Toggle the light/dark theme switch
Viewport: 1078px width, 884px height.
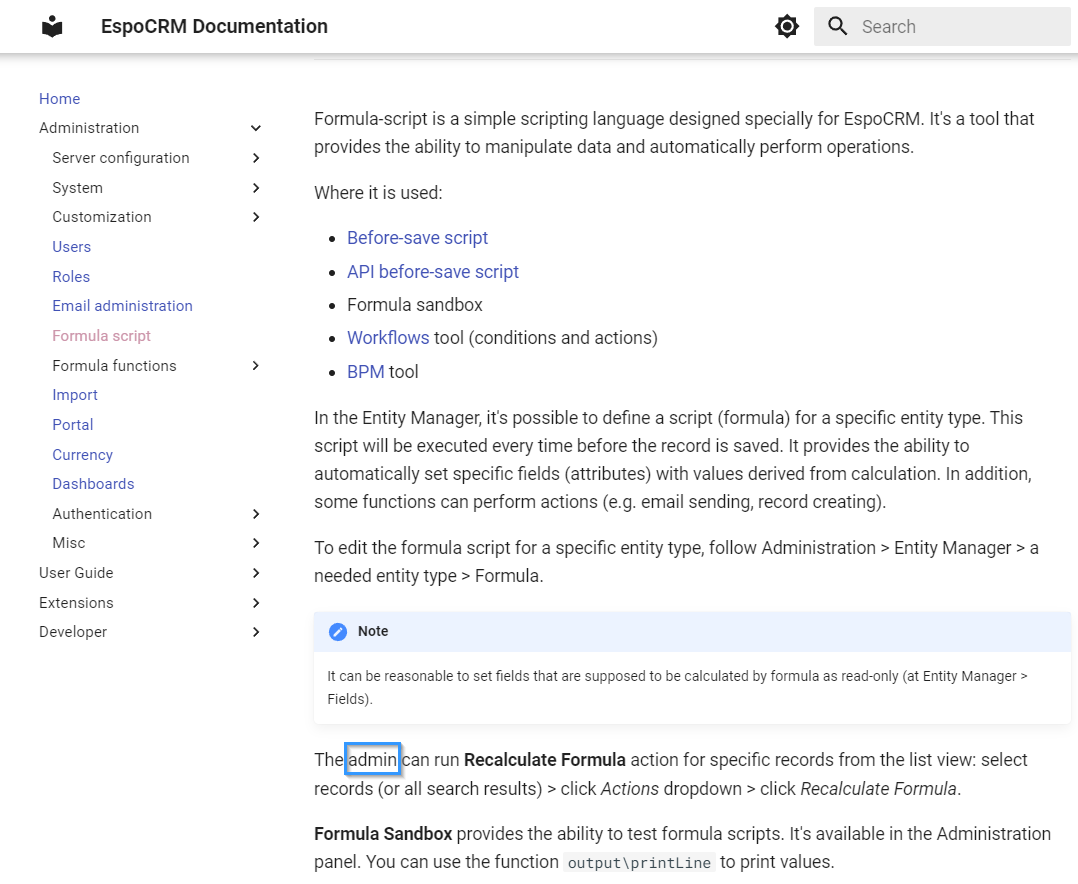click(787, 27)
